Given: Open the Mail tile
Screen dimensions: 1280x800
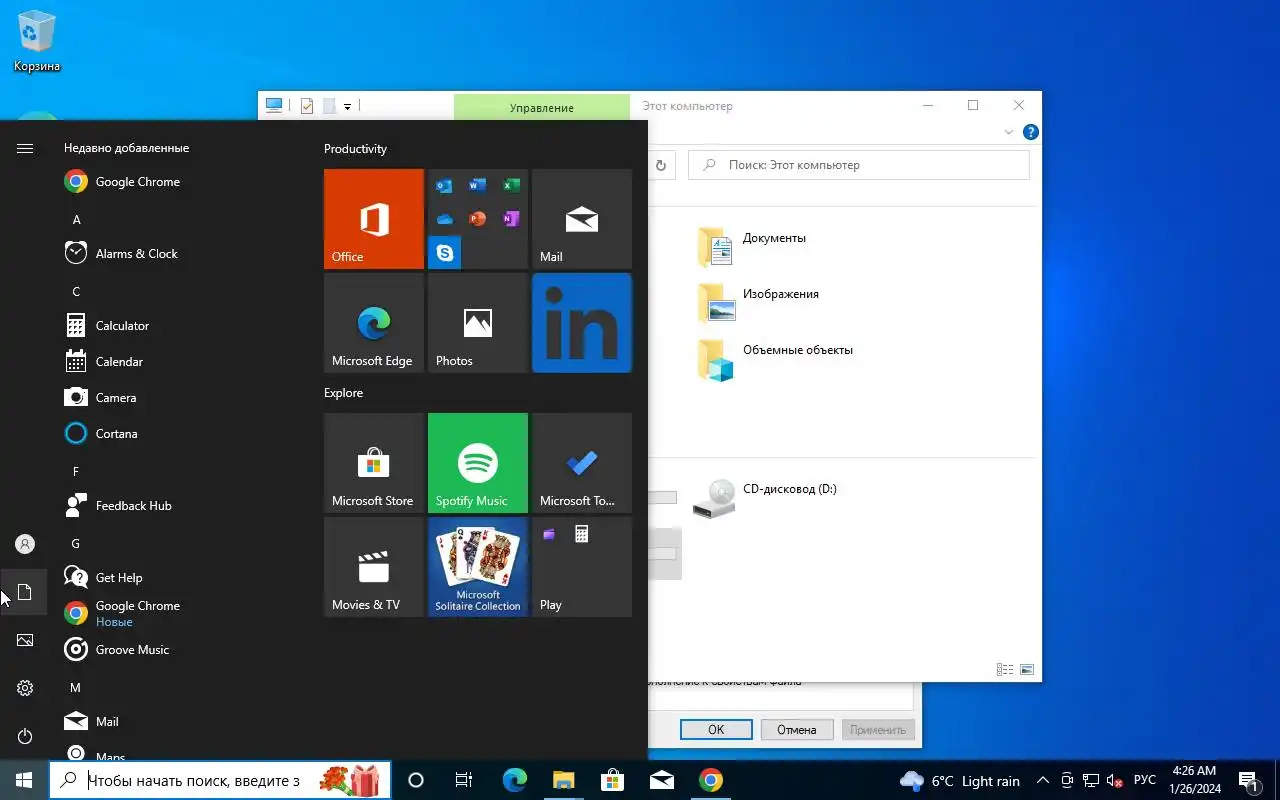Looking at the screenshot, I should [582, 219].
